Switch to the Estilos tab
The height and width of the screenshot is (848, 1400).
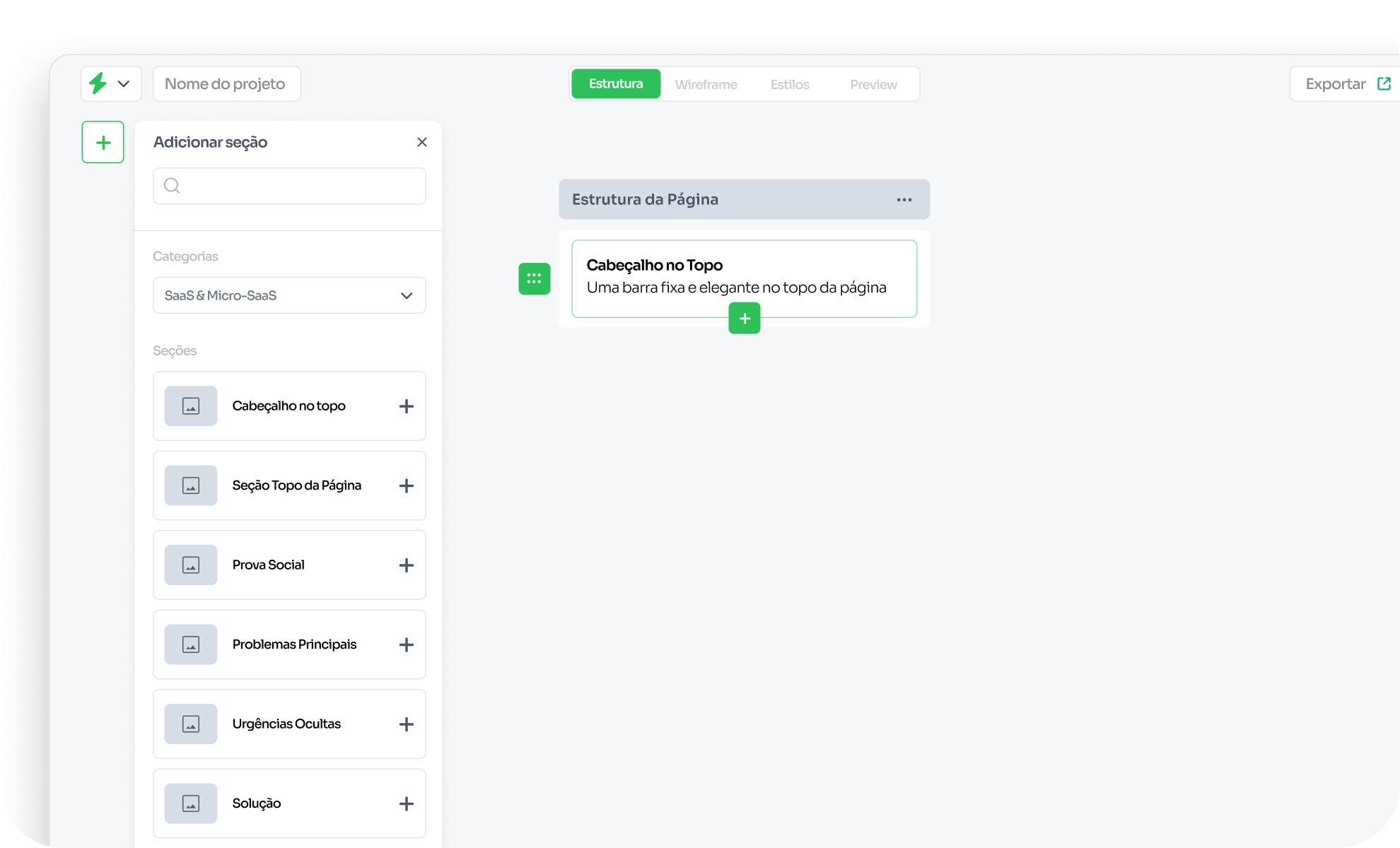point(790,85)
